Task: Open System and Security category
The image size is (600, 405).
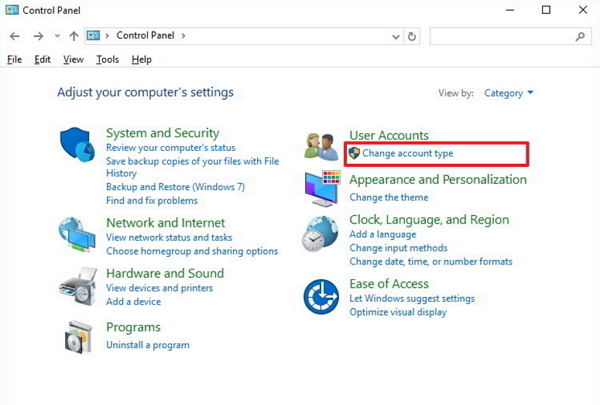Action: tap(163, 133)
